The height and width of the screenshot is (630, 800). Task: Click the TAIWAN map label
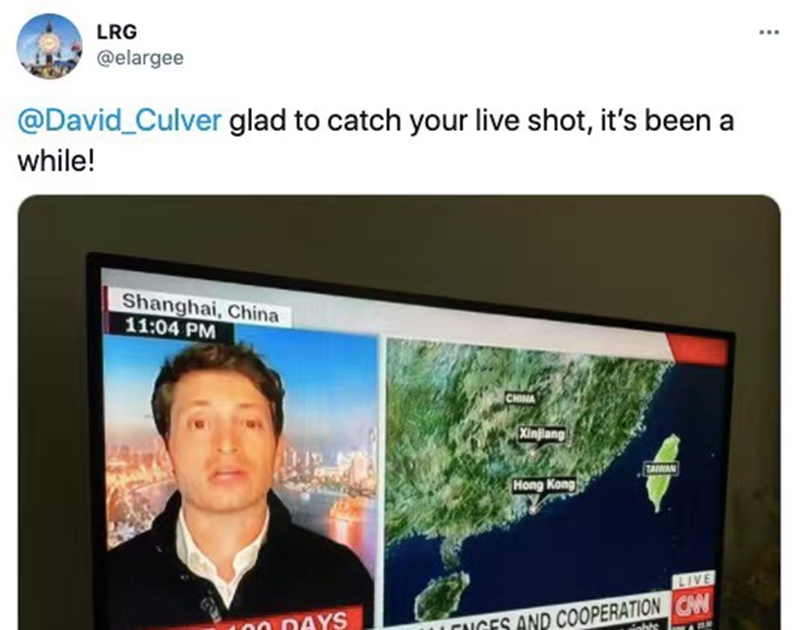pos(661,468)
